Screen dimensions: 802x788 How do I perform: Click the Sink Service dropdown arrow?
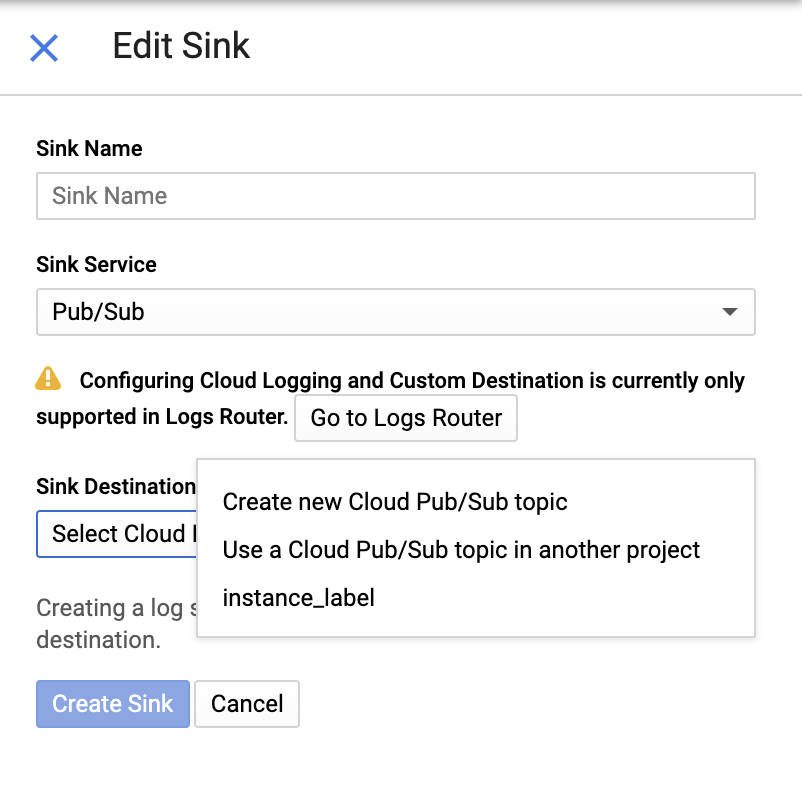point(730,312)
